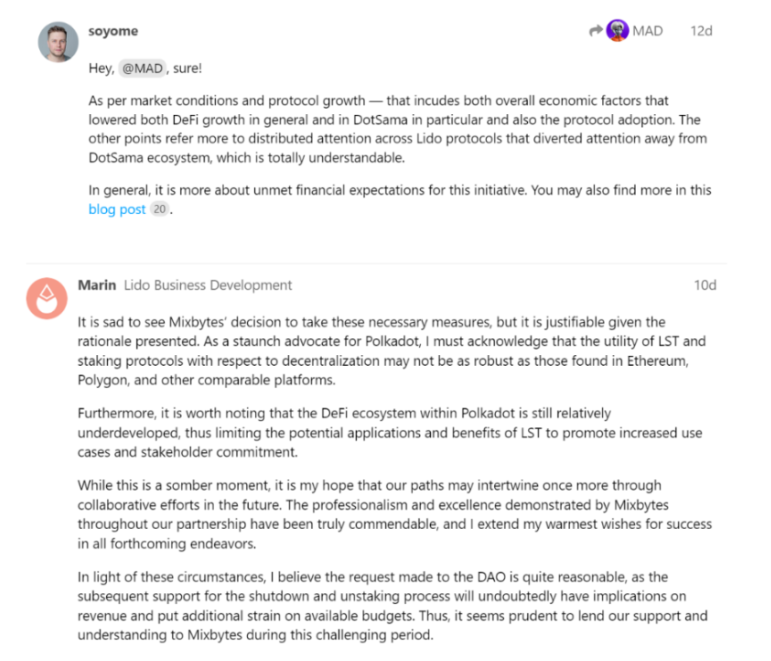Viewport: 771px width, 661px height.
Task: Click the word 'sure!' in soyome's greeting
Action: pos(187,68)
